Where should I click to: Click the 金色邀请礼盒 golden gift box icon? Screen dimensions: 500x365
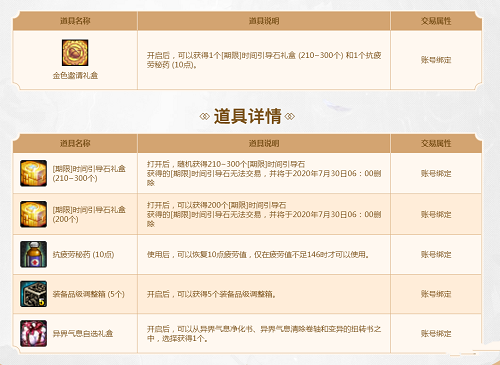[x=75, y=53]
